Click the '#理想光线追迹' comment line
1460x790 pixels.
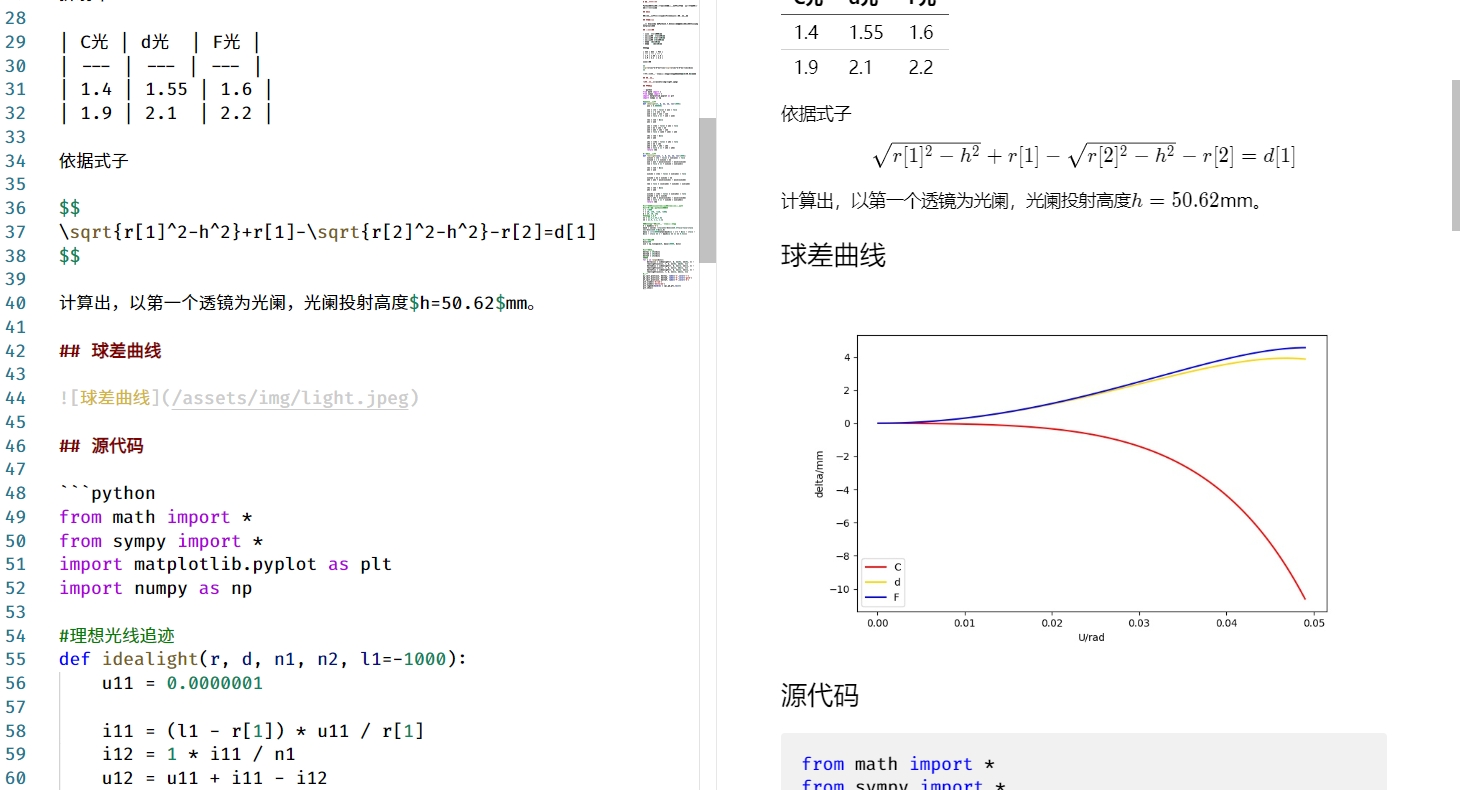point(117,636)
